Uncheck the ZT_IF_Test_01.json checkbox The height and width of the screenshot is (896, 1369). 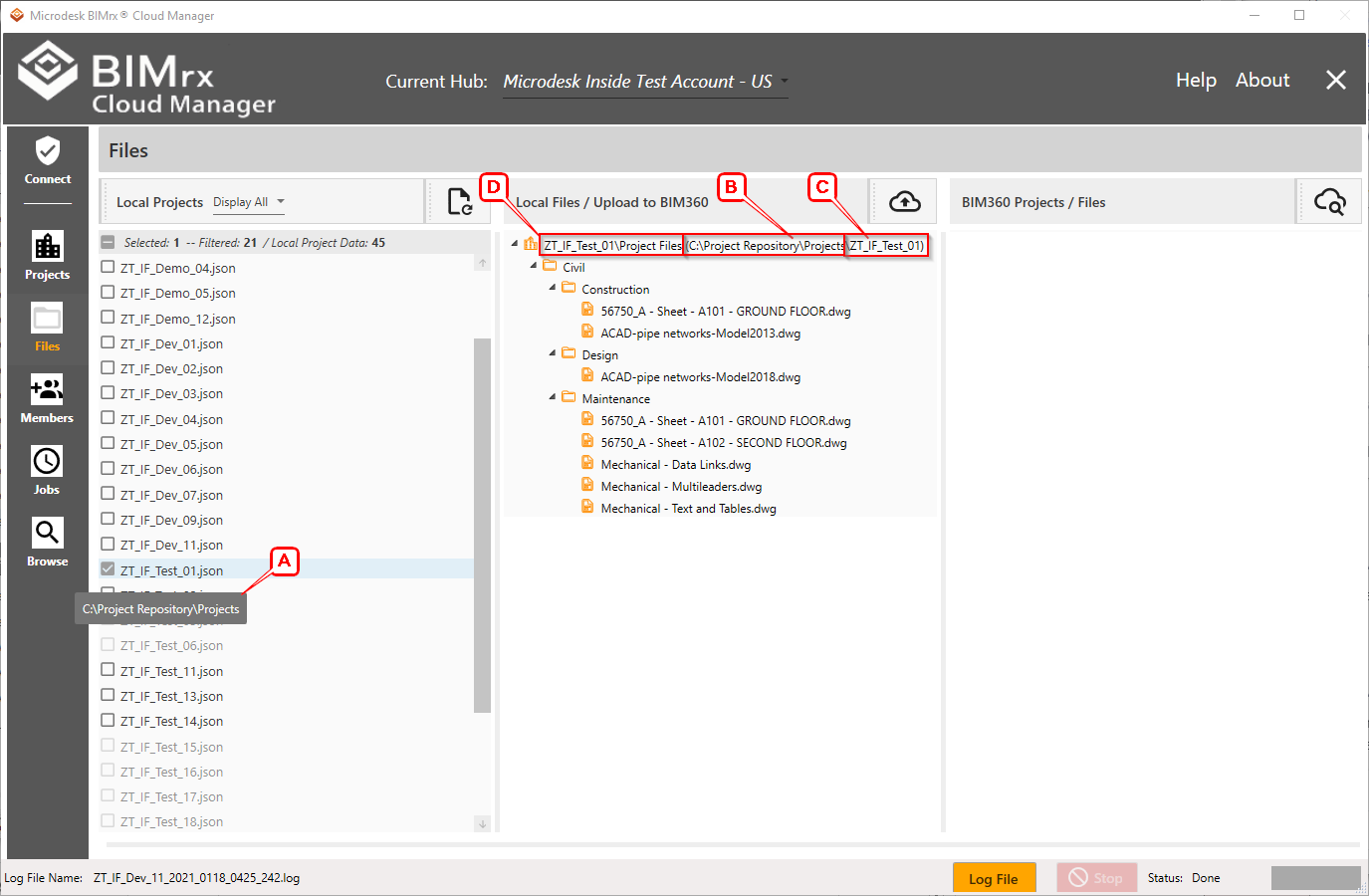(x=109, y=569)
